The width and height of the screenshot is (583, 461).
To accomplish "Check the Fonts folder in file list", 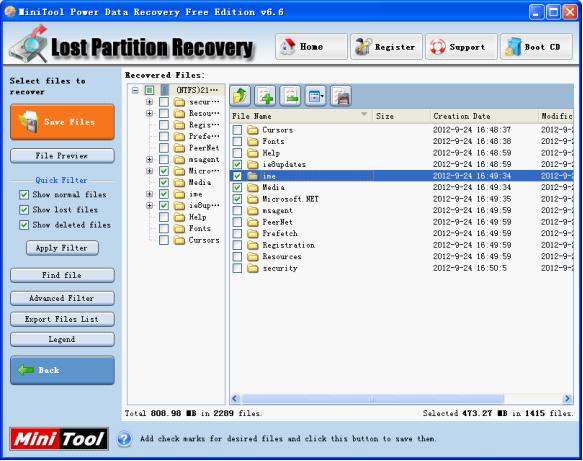I will point(237,141).
